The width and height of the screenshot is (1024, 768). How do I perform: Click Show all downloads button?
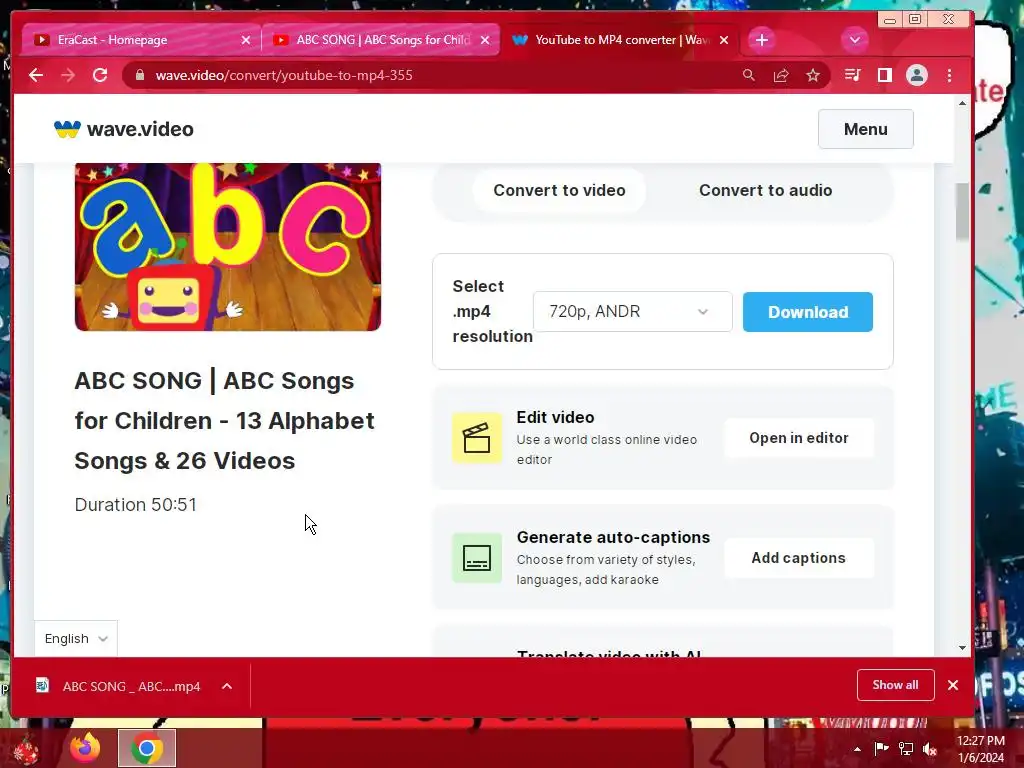tap(895, 685)
